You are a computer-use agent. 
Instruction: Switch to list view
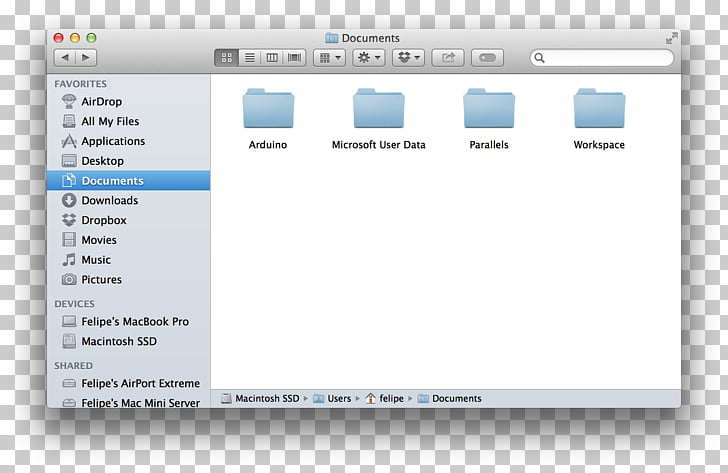tap(250, 58)
